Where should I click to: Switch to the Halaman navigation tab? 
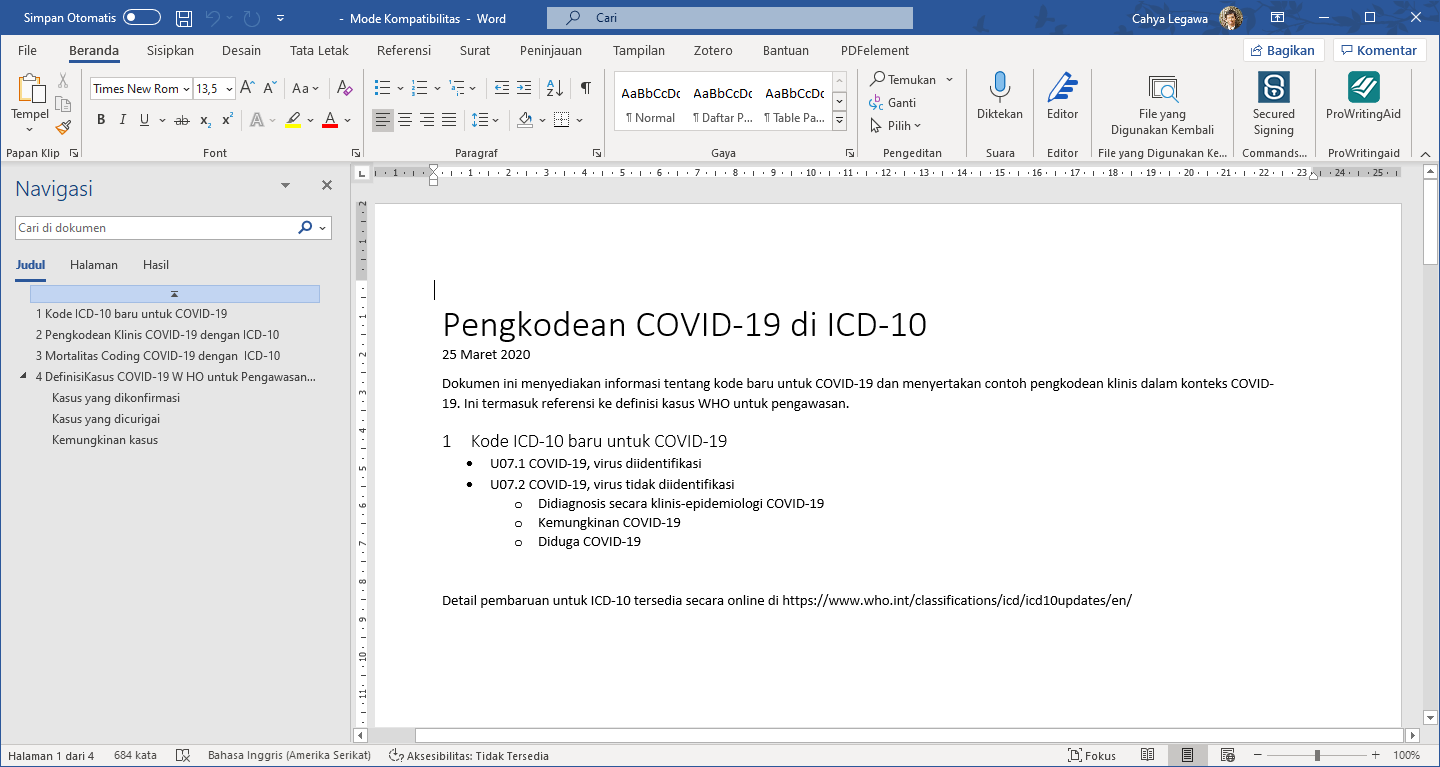pos(94,265)
